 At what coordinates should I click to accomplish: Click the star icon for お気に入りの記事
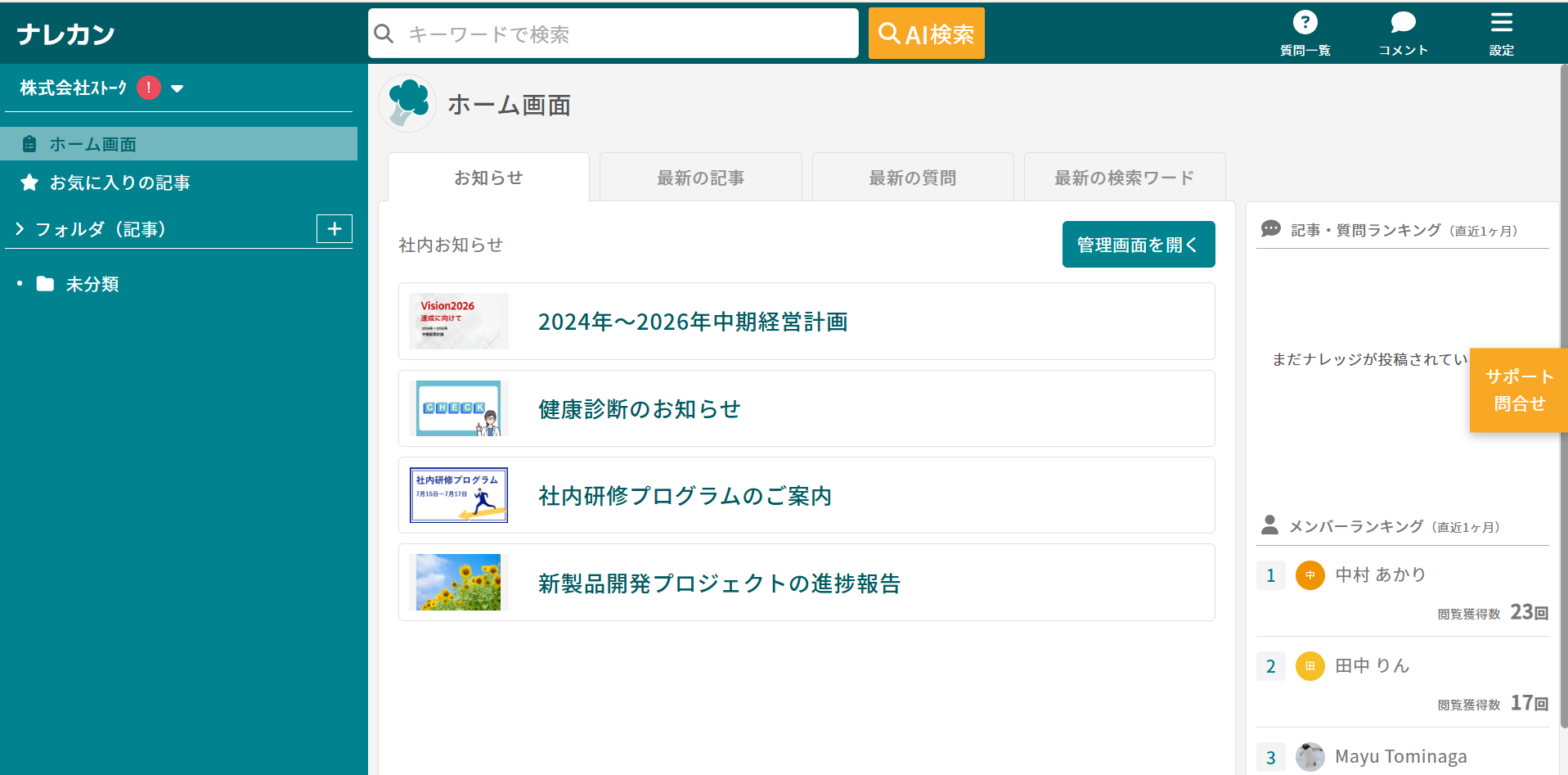(29, 182)
